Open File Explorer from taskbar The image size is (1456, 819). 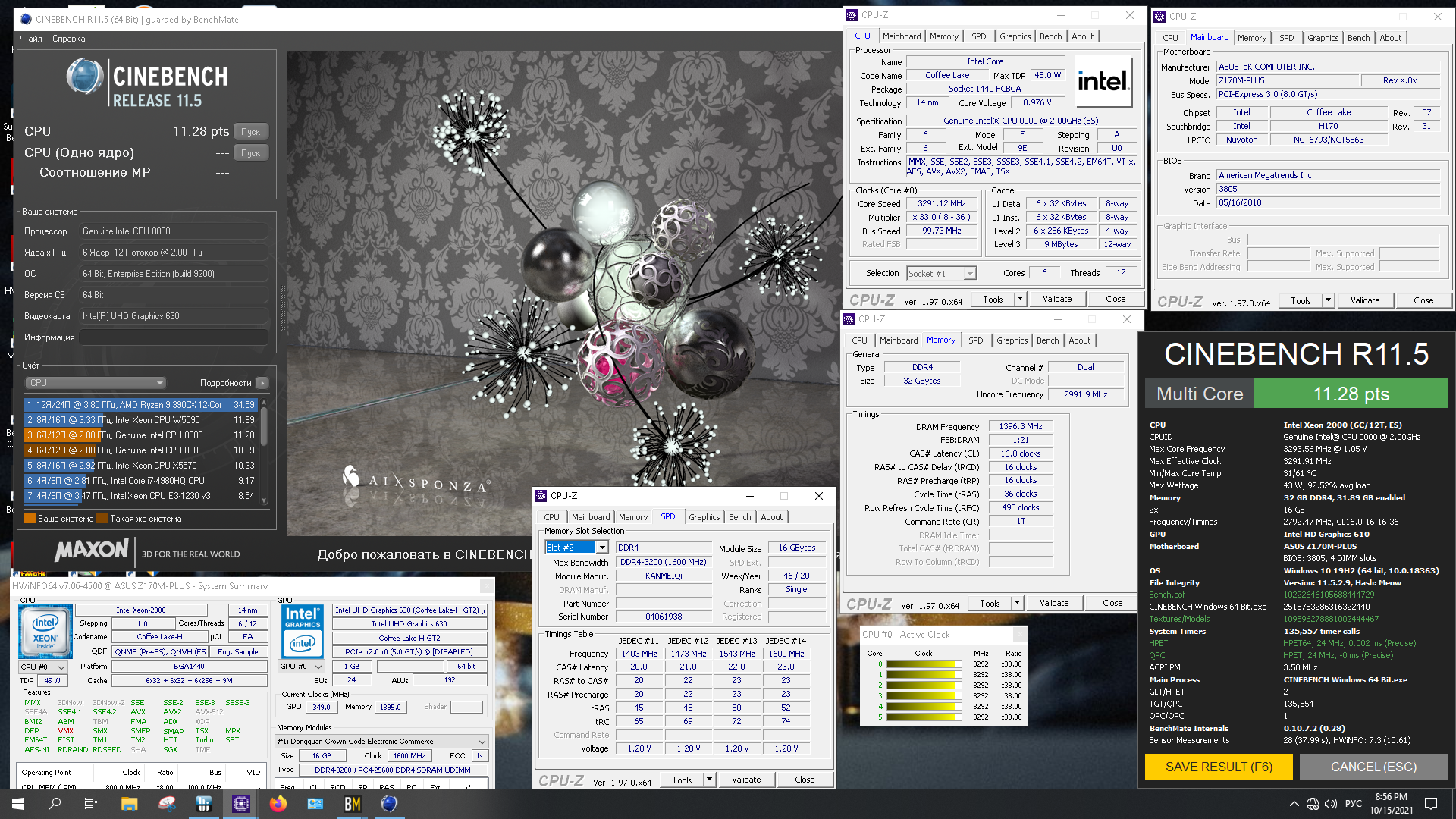pyautogui.click(x=129, y=804)
